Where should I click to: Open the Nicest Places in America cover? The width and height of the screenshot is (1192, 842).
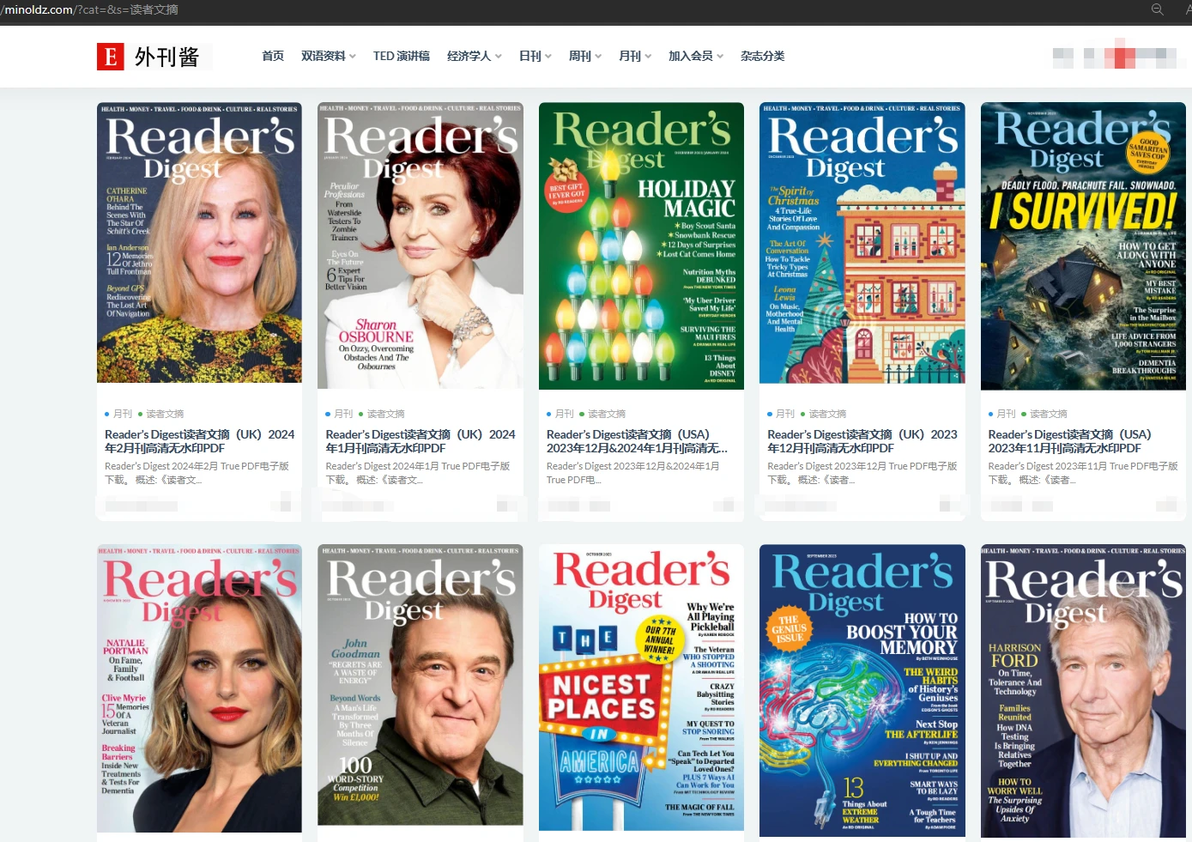(x=642, y=688)
